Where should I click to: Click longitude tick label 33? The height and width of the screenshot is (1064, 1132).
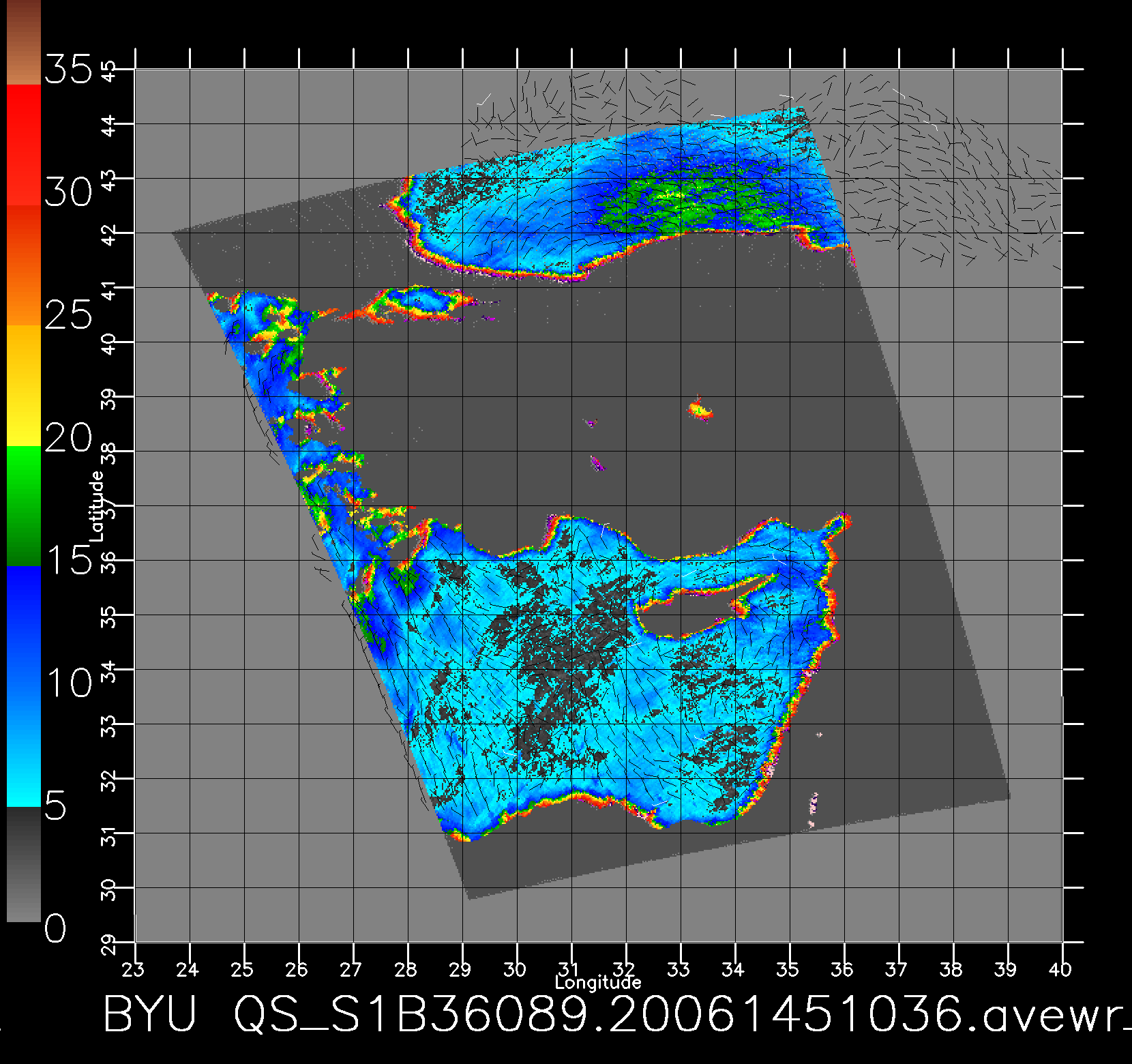[679, 969]
